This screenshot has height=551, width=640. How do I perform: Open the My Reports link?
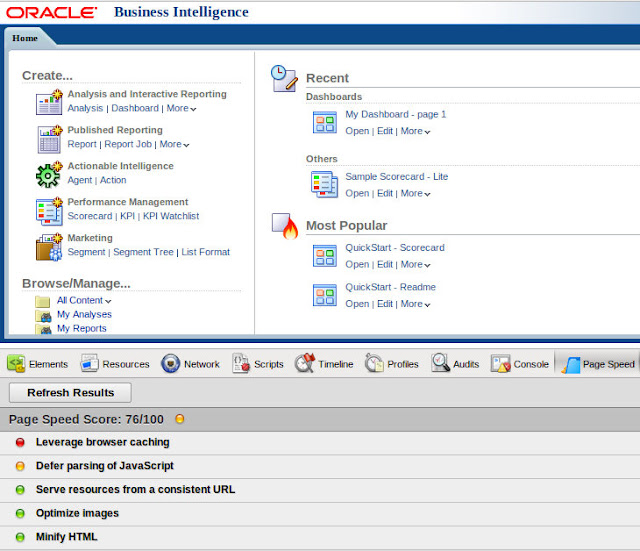82,328
